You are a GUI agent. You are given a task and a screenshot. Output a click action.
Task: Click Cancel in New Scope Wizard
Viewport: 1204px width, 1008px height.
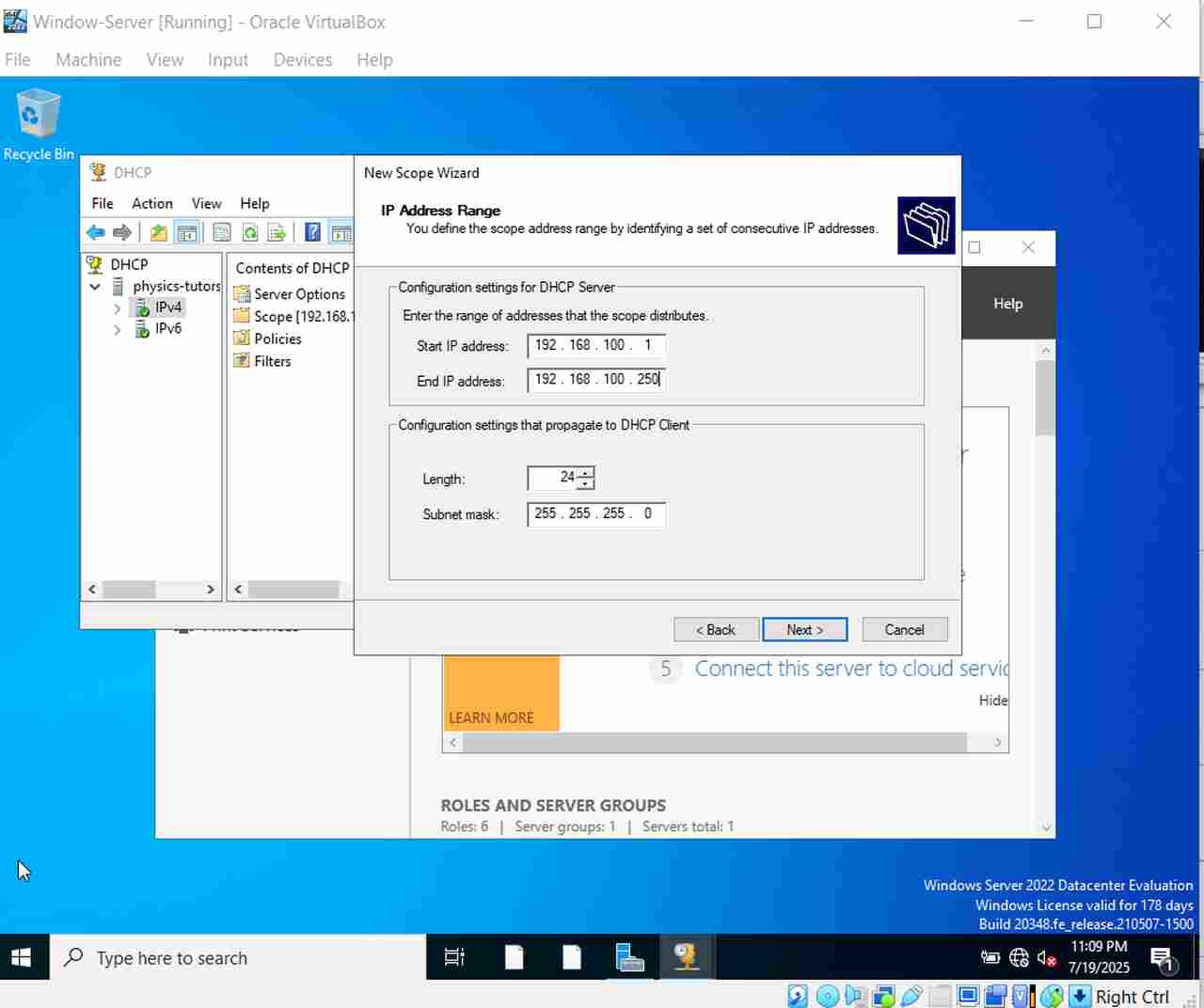904,629
